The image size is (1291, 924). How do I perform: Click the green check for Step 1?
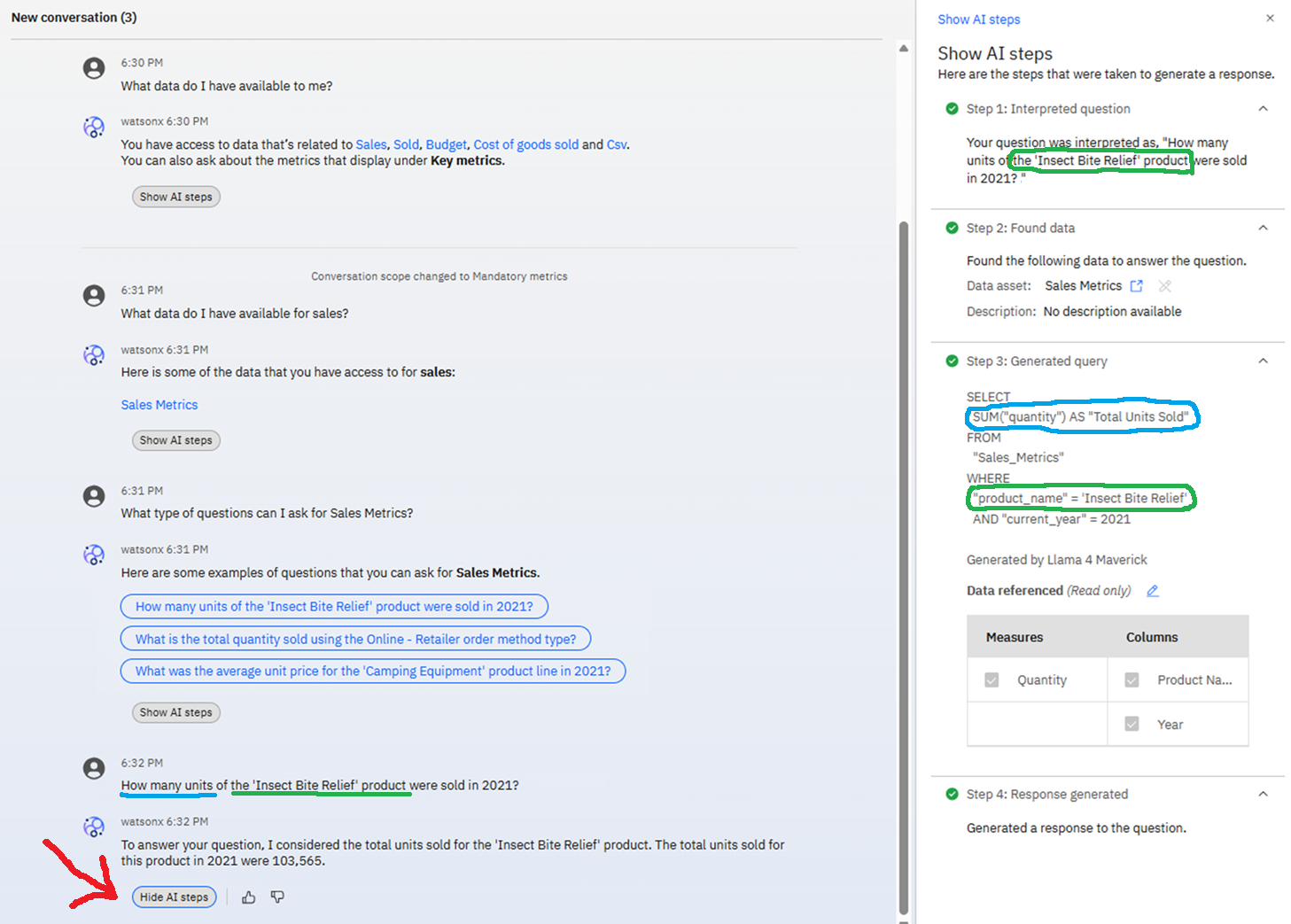coord(952,108)
